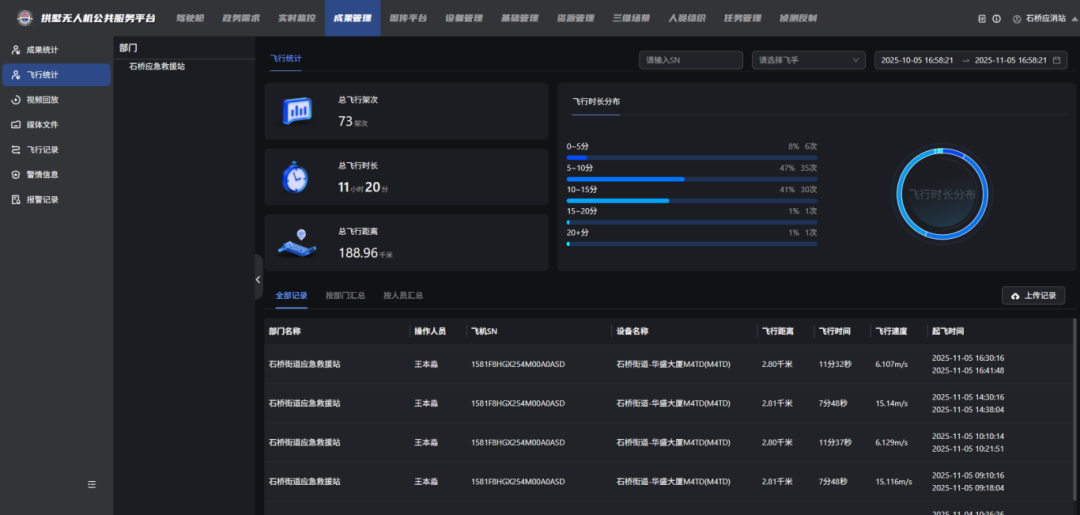
Task: Click the stopwatch icon for 总飞行时长
Action: (x=295, y=177)
